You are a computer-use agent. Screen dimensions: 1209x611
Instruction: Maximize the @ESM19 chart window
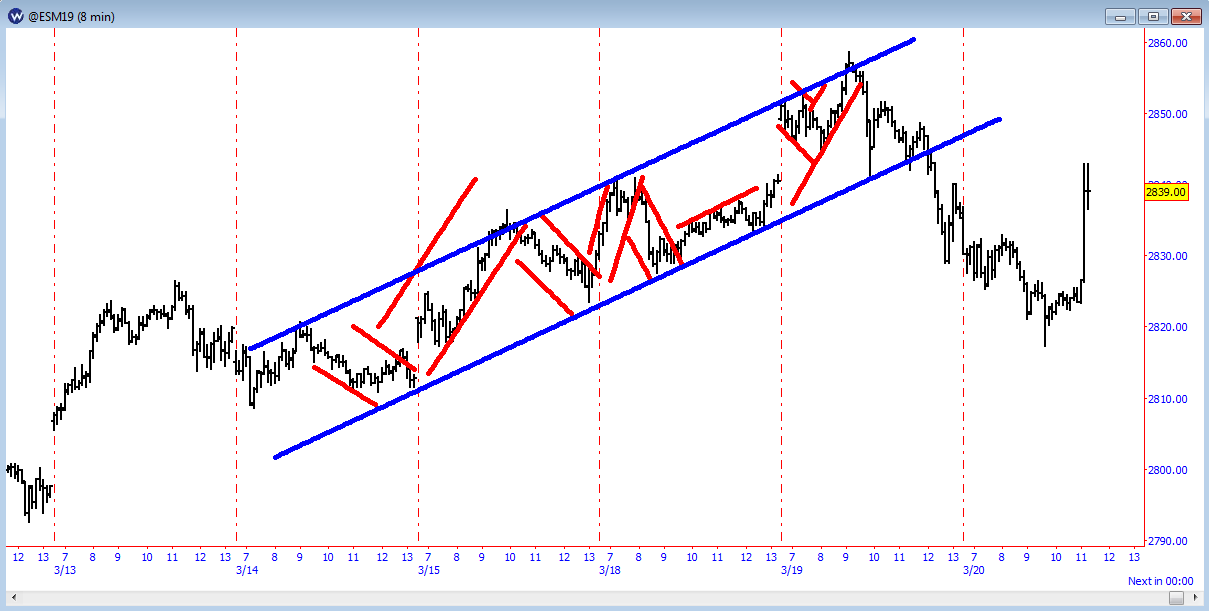[1153, 16]
